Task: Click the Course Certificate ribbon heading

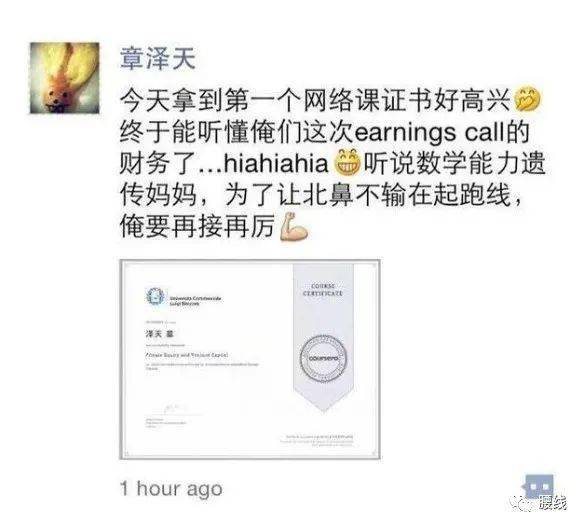Action: 323,290
